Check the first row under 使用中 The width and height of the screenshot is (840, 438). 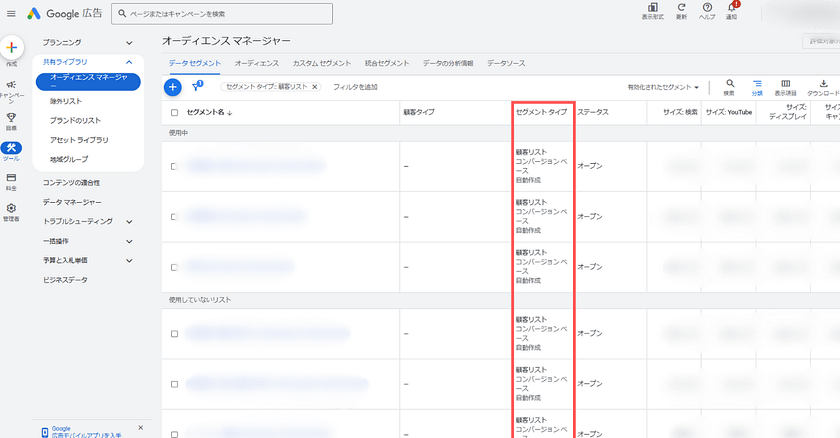coord(174,166)
